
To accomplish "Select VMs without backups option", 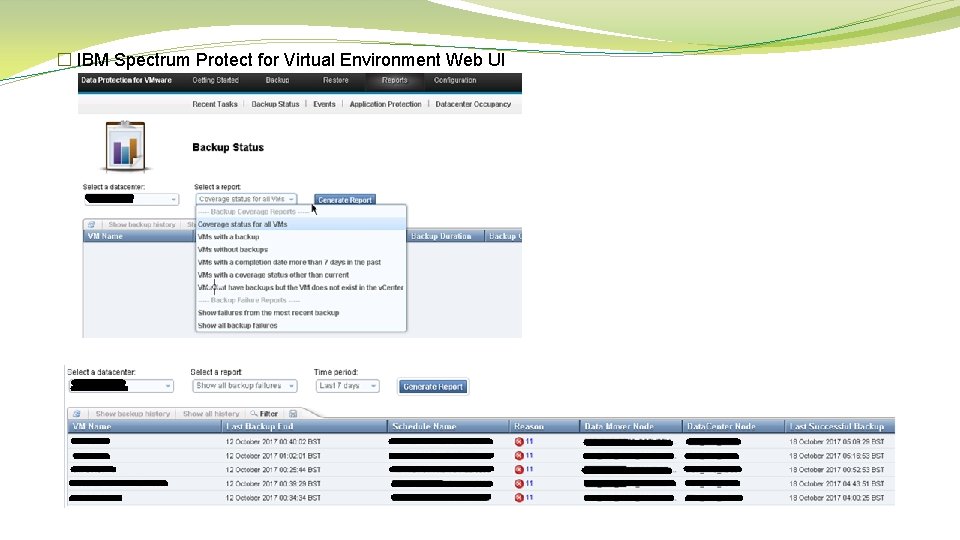I will pyautogui.click(x=301, y=250).
